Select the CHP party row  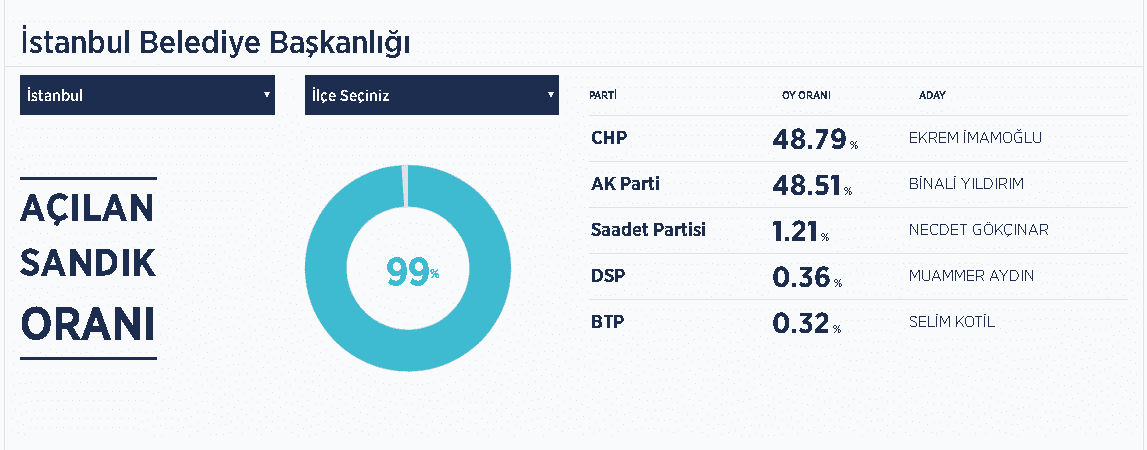(x=858, y=138)
